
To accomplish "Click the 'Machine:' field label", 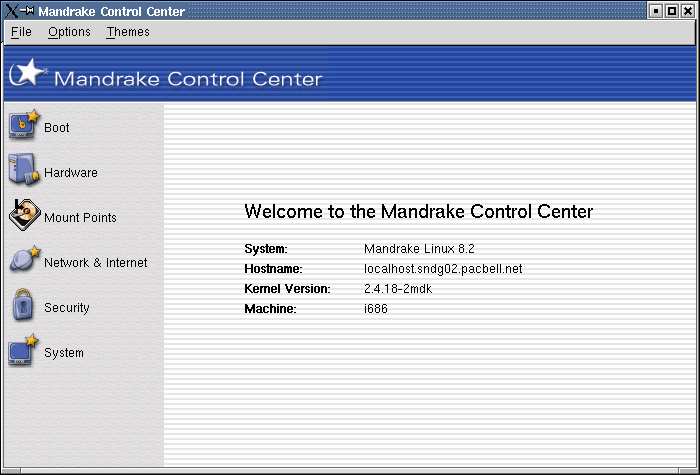I will click(x=270, y=309).
